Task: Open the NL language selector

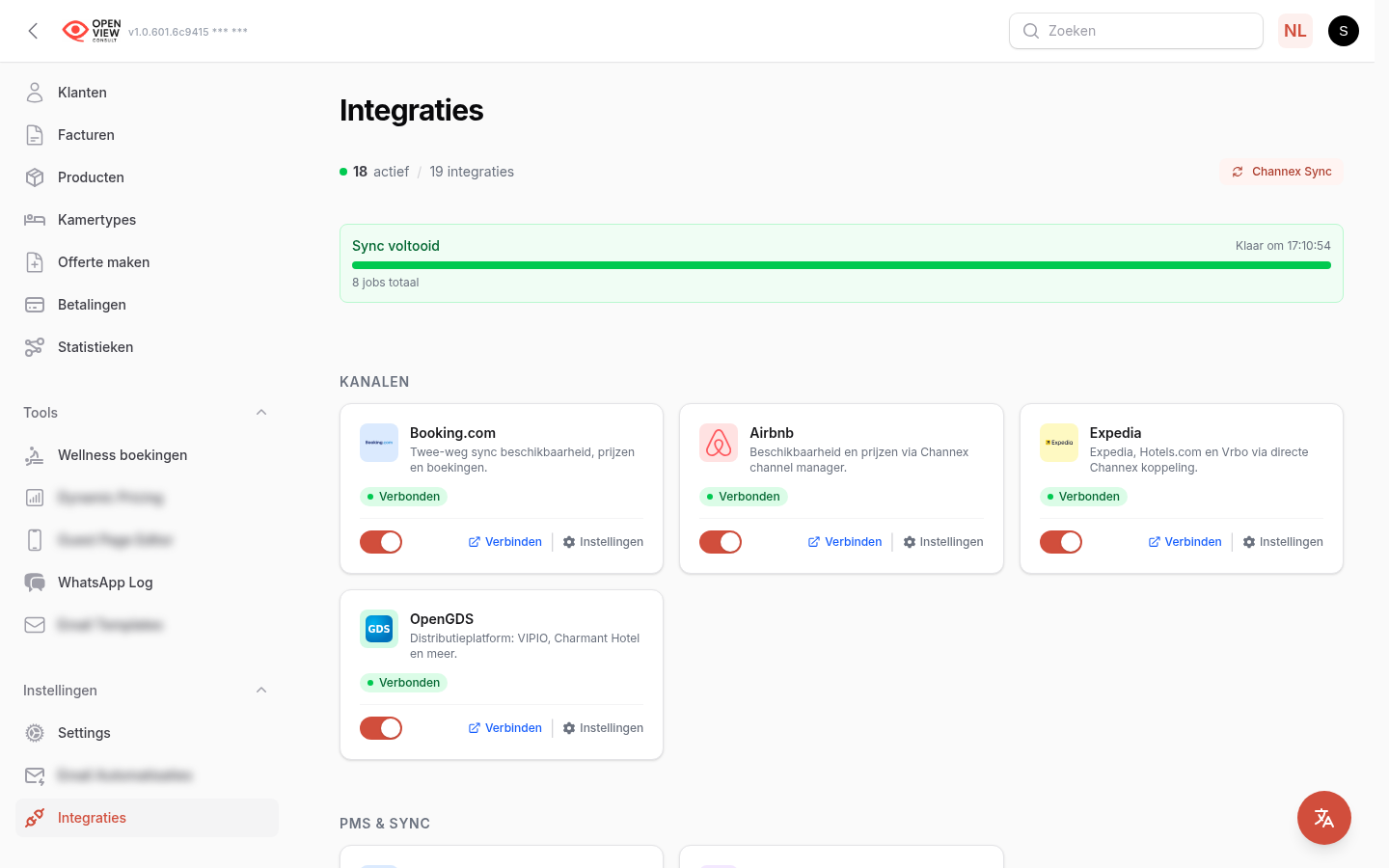Action: (1295, 31)
